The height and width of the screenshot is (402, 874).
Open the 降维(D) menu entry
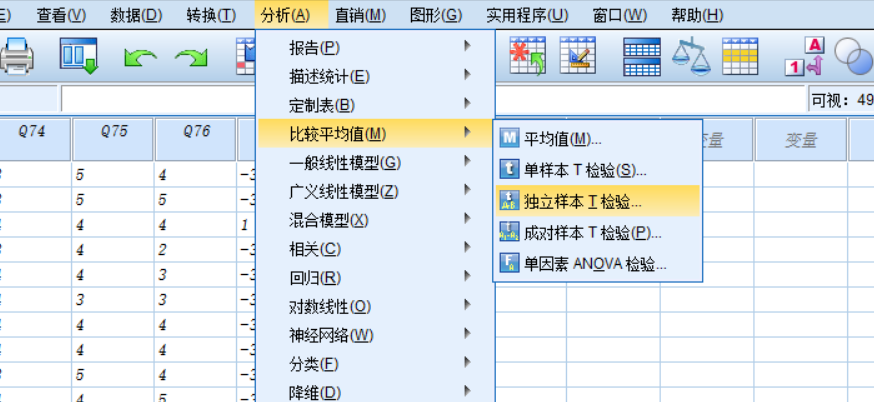pos(375,392)
